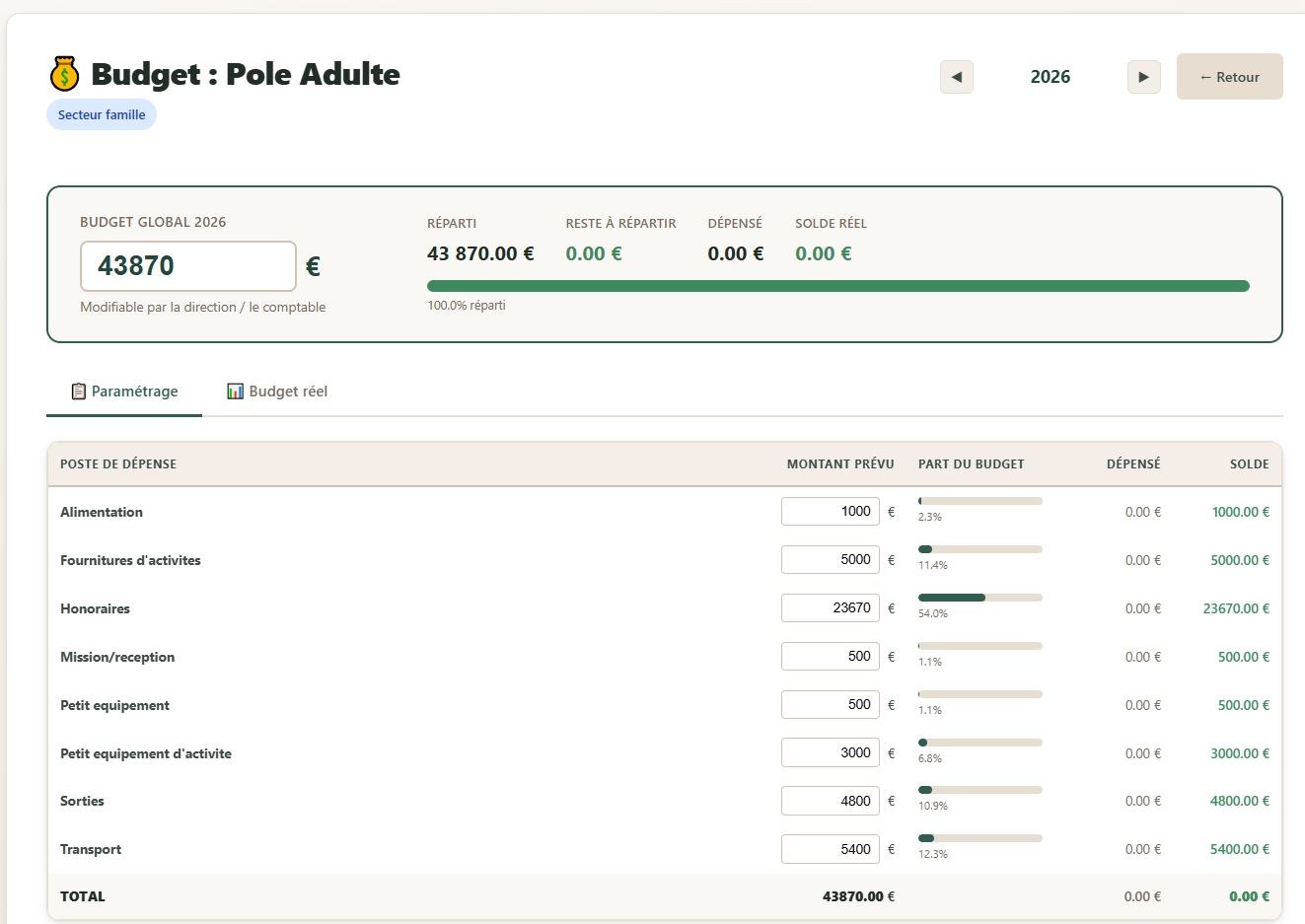Advance to next year with right arrow
Image resolution: width=1305 pixels, height=924 pixels.
1143,77
